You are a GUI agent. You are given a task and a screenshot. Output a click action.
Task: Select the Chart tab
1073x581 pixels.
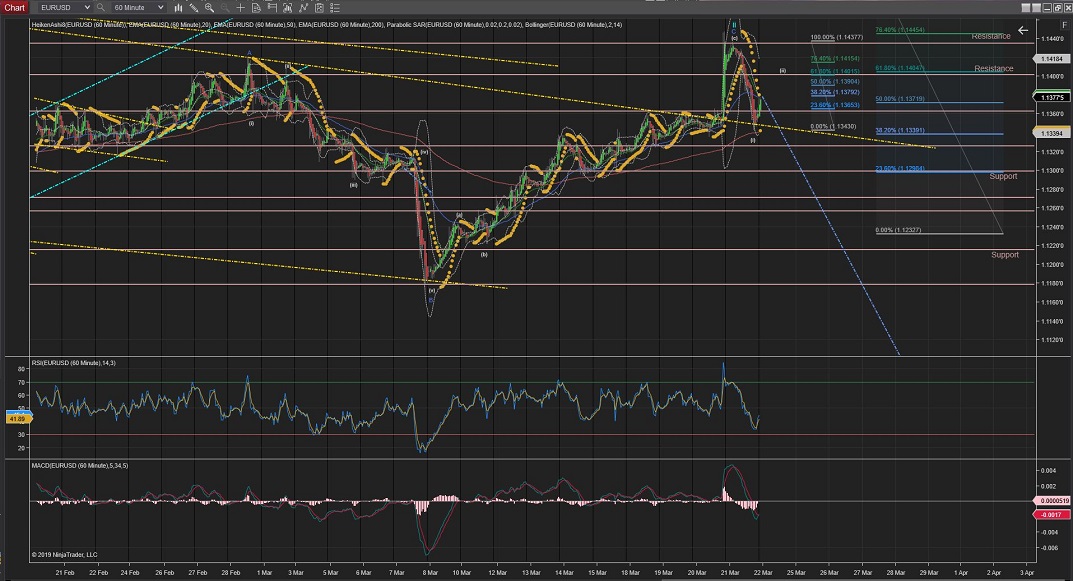(14, 7)
